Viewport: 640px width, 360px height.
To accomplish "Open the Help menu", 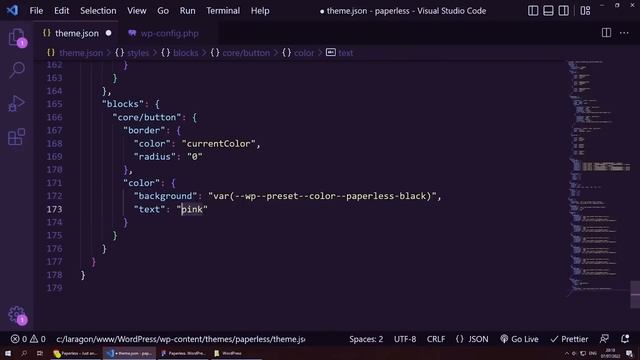I will (x=260, y=11).
